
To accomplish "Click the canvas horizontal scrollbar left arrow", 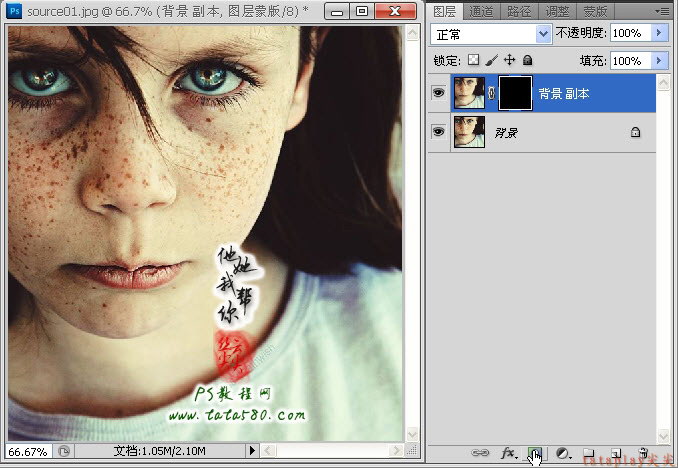I will 268,451.
